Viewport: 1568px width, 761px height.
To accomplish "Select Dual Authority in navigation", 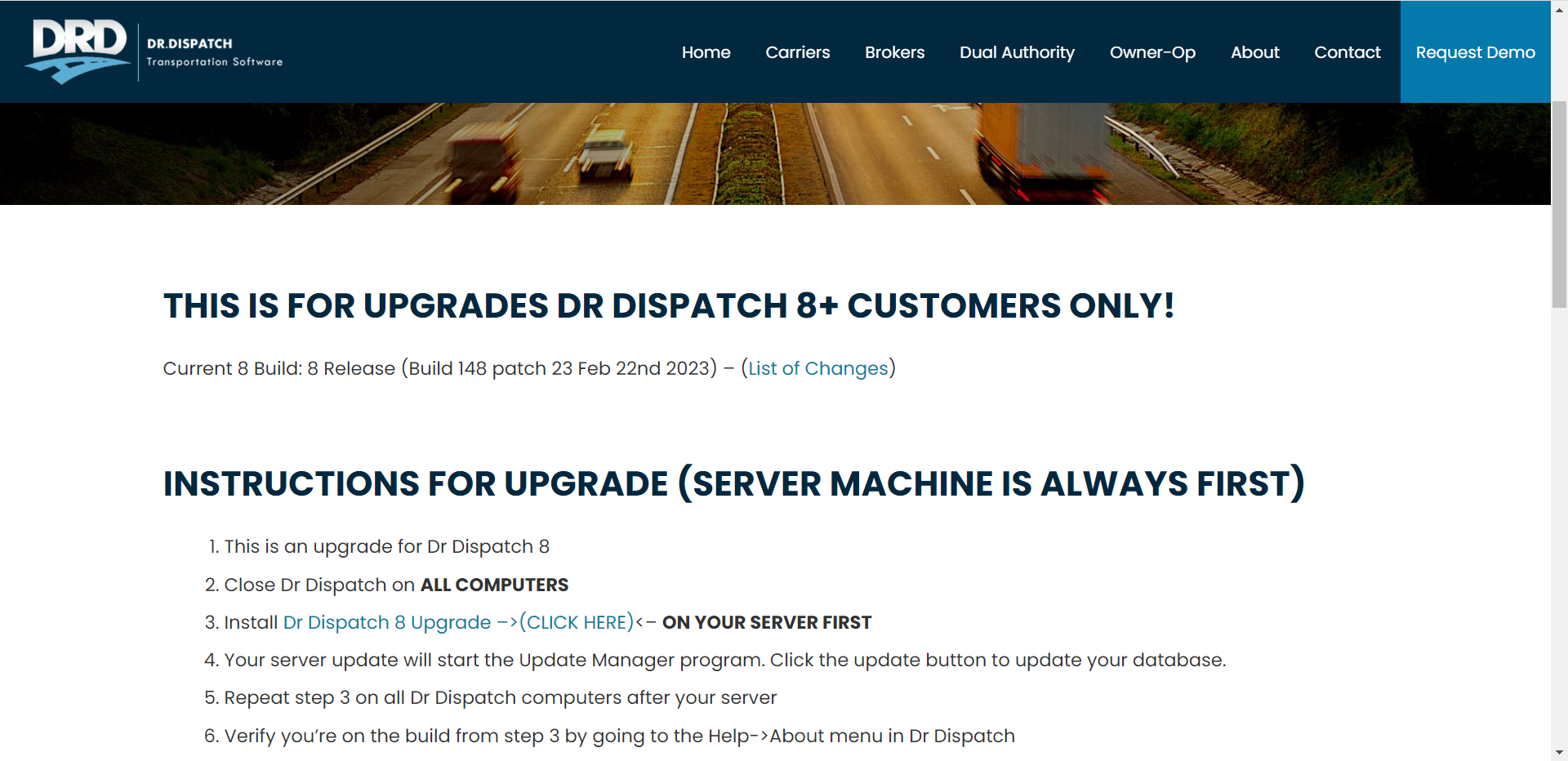I will [x=1017, y=52].
